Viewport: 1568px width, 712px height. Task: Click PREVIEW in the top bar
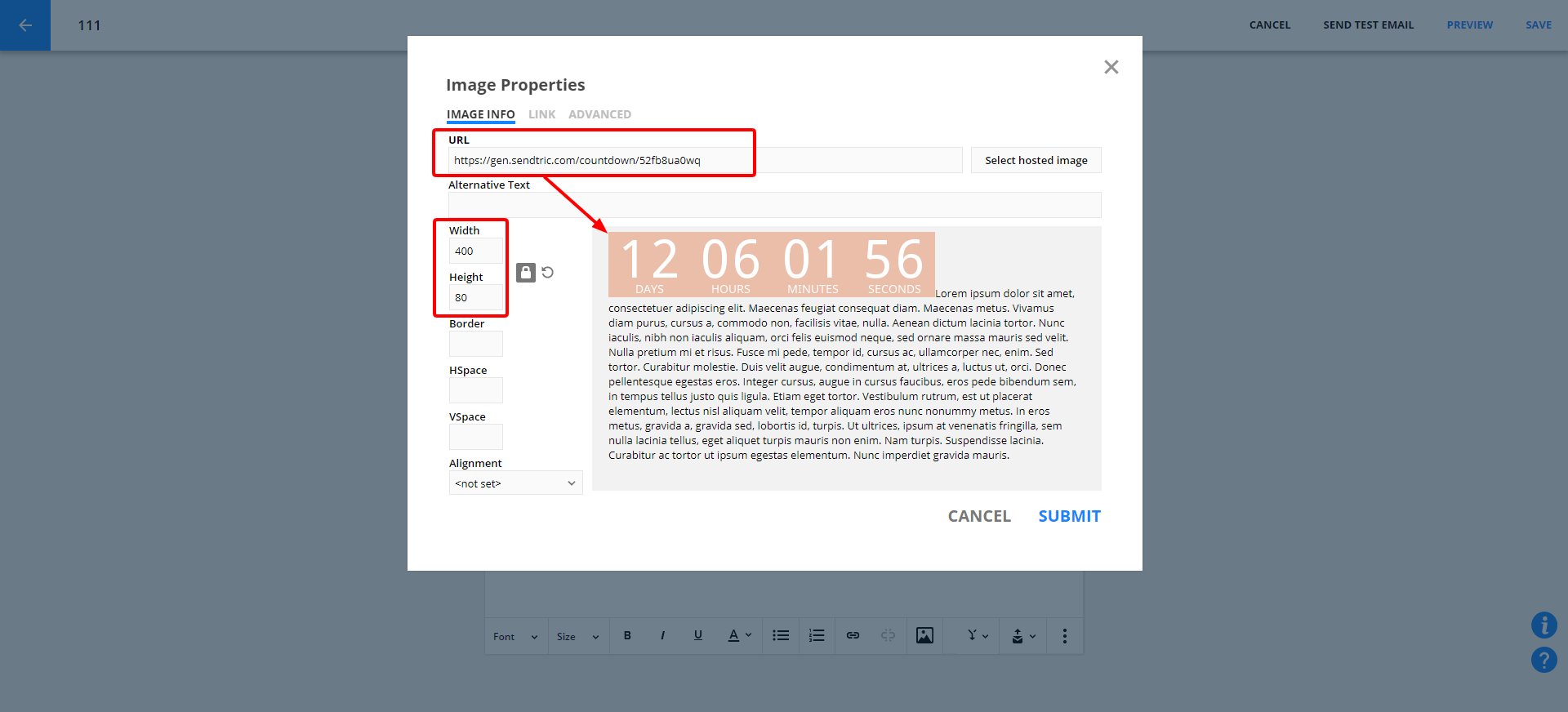point(1469,25)
